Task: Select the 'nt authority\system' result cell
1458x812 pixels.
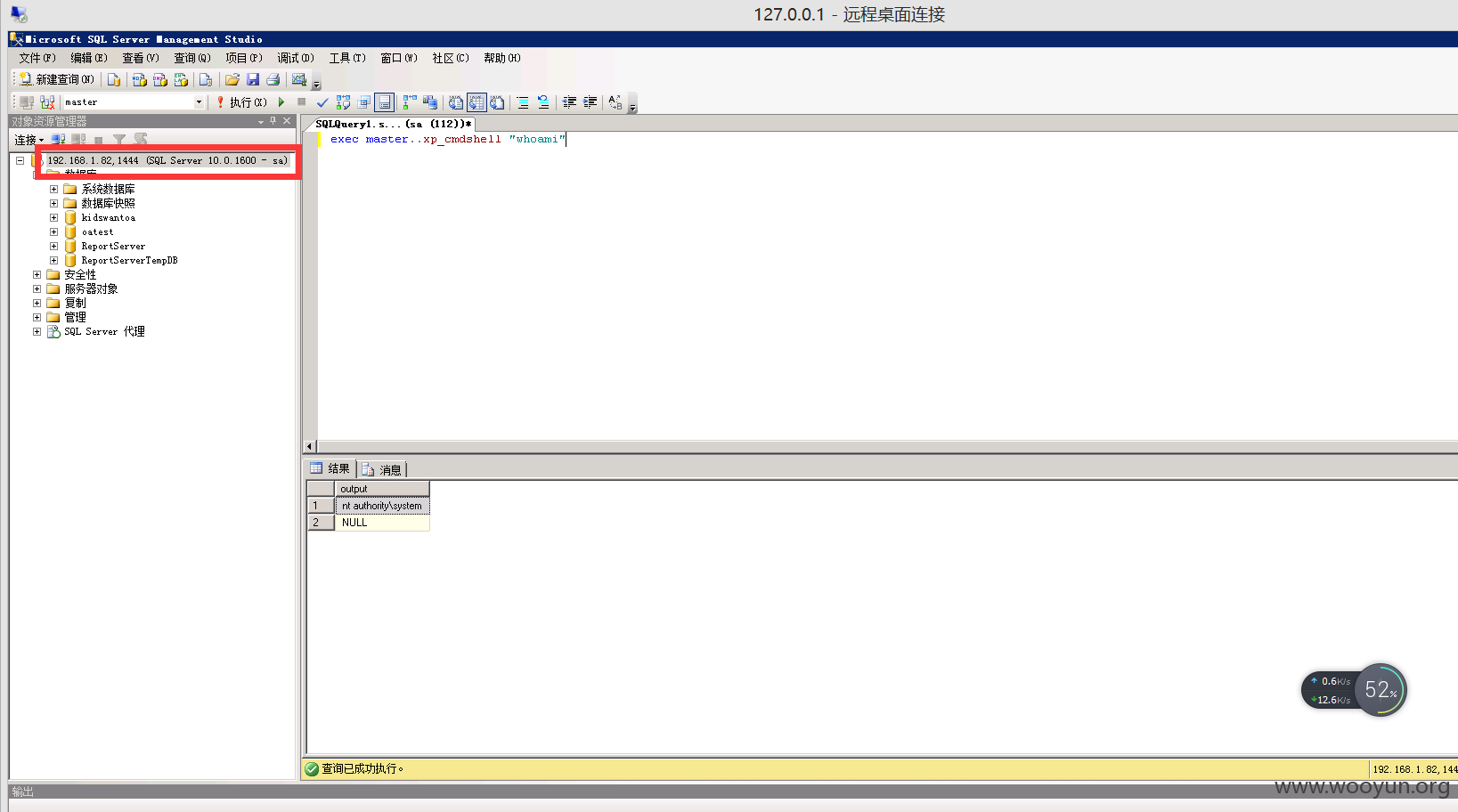Action: [382, 506]
